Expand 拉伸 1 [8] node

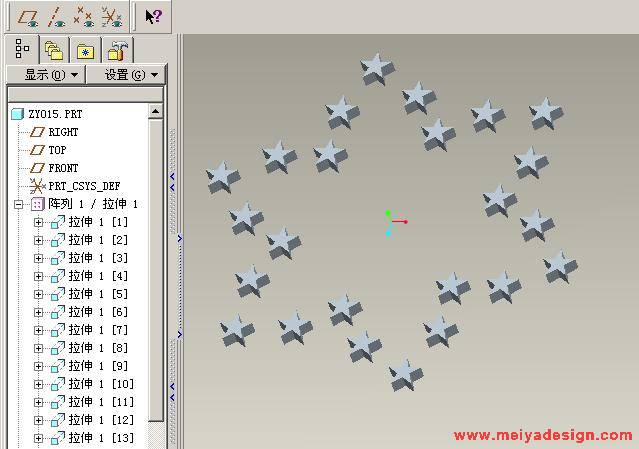(x=38, y=348)
